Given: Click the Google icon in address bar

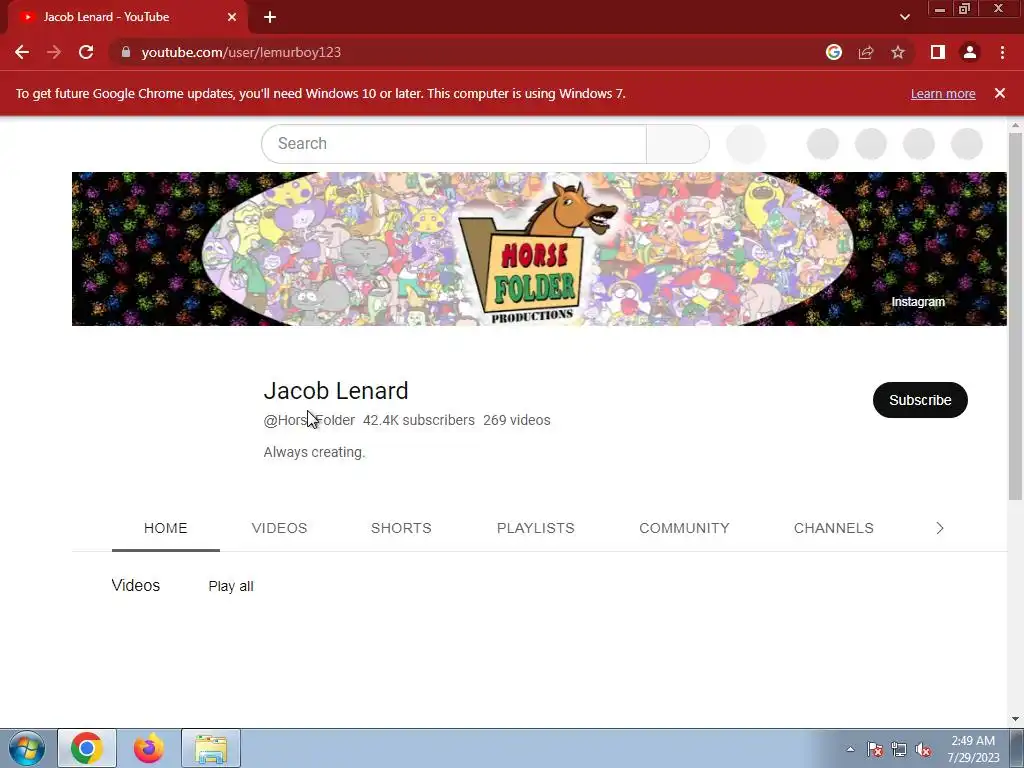Looking at the screenshot, I should [x=834, y=52].
